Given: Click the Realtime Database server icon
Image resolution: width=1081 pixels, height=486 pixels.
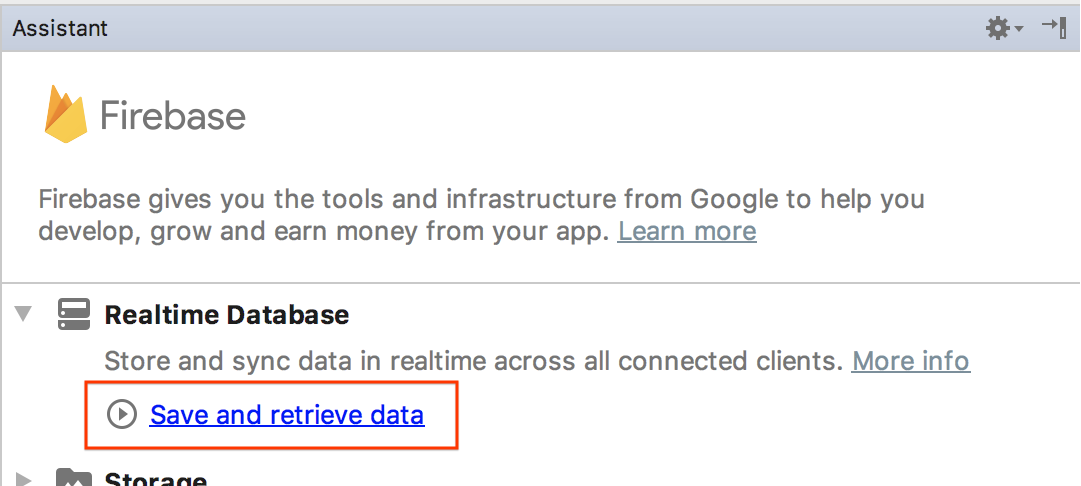Looking at the screenshot, I should (x=74, y=315).
